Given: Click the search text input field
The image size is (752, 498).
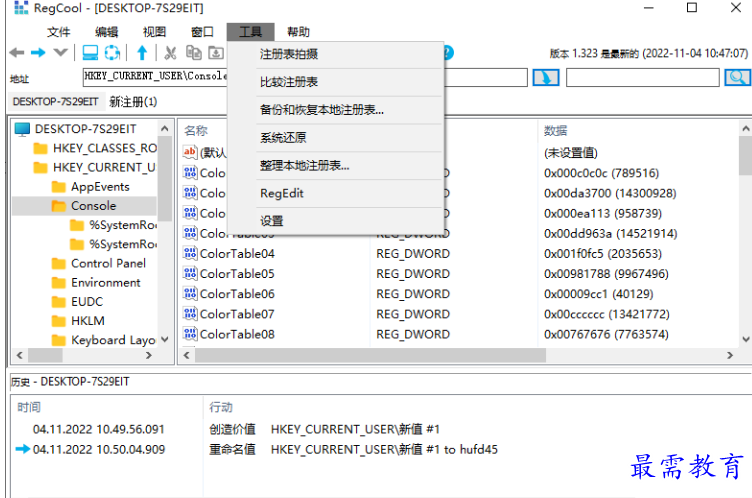Looking at the screenshot, I should [x=643, y=78].
